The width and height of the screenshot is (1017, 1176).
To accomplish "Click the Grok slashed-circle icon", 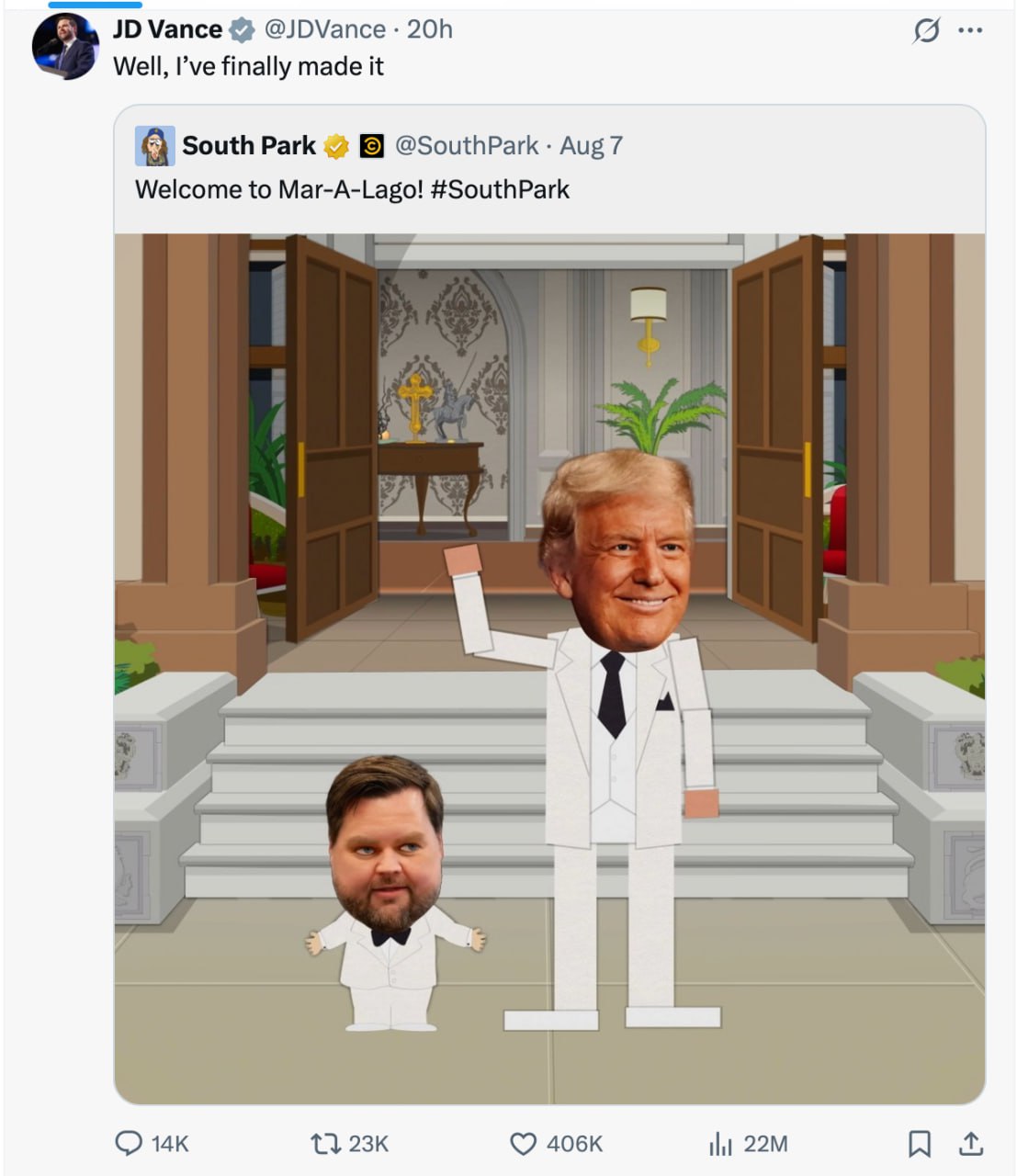I will (x=926, y=31).
